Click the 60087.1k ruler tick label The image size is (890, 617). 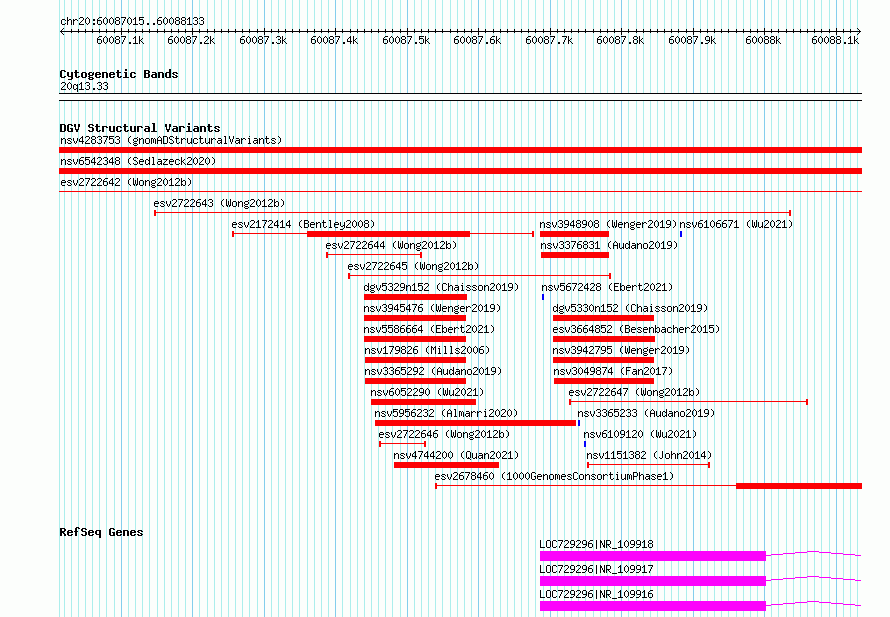click(120, 40)
